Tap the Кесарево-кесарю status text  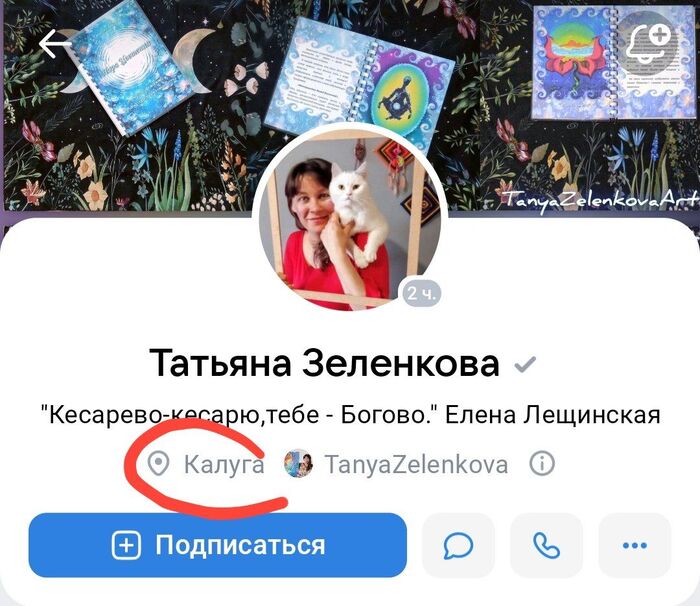pos(350,415)
